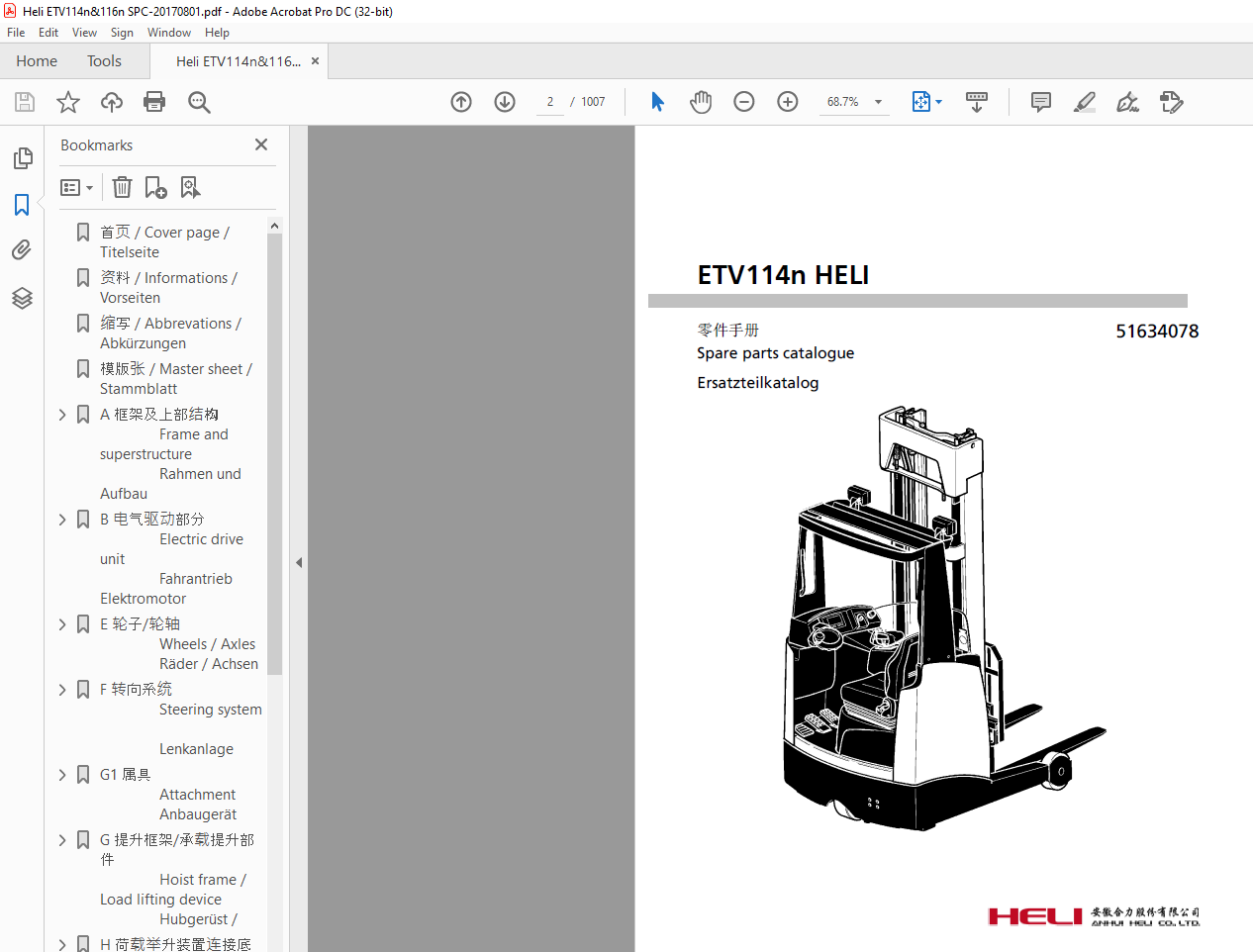Choose the Selection arrow tool
The height and width of the screenshot is (952, 1253).
657,102
